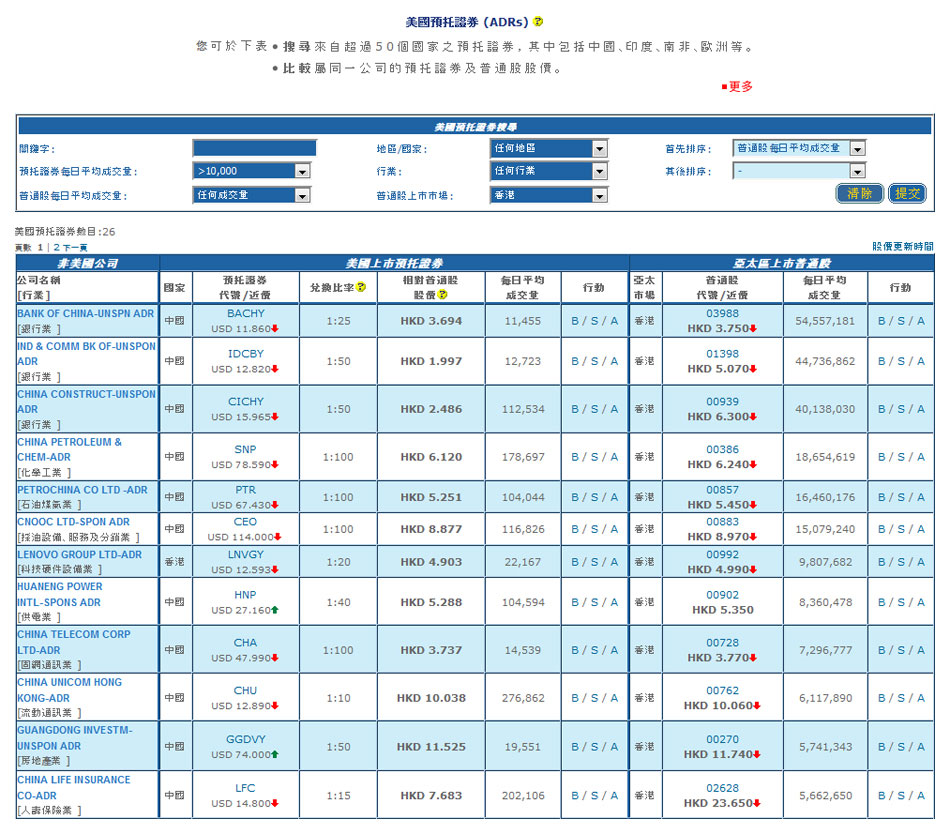Screen dimensions: 950x825
Task: Open the 普通股上市市場 dropdown showing 香港
Action: pos(548,195)
